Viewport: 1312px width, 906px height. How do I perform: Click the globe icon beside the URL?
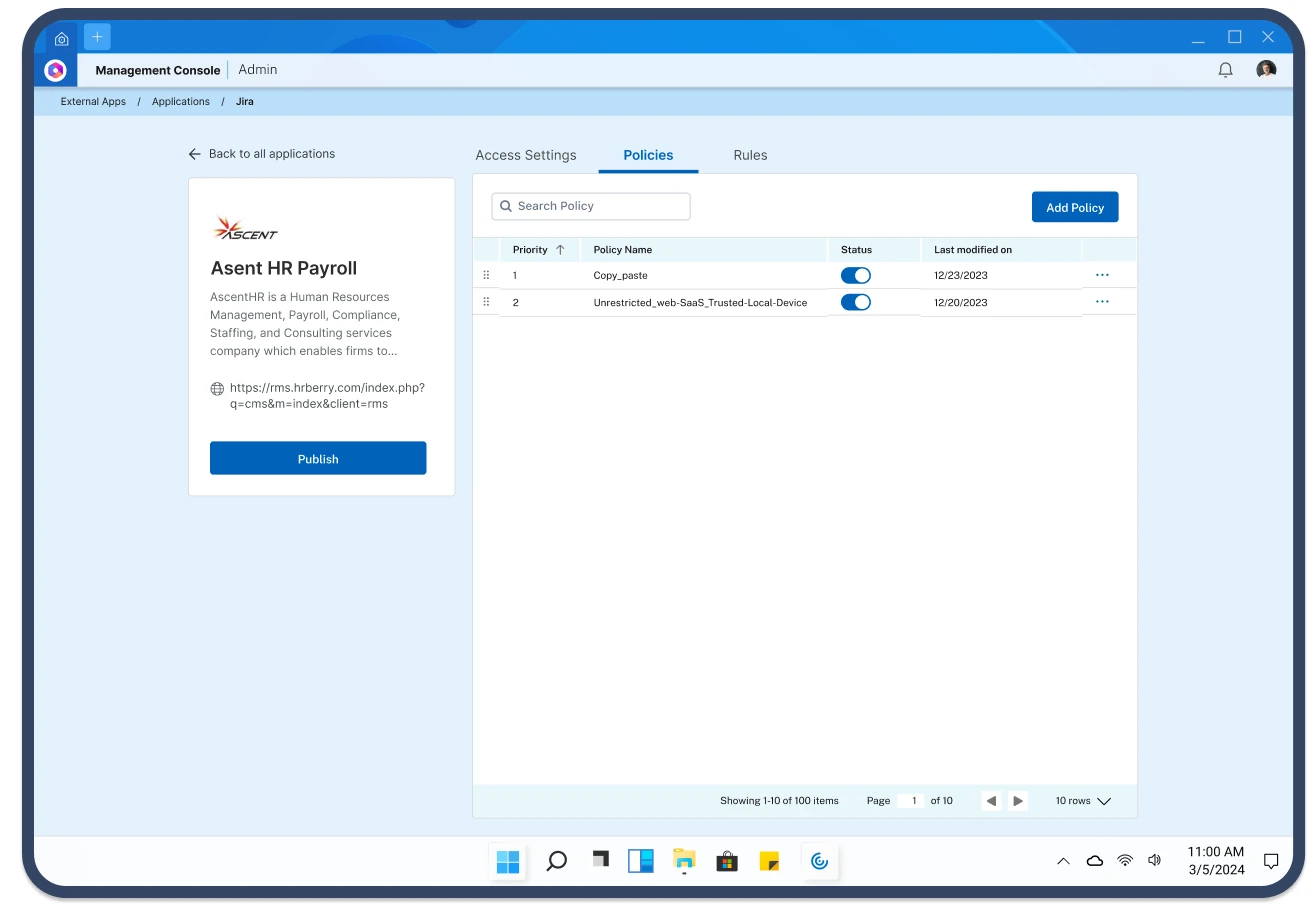pos(217,389)
